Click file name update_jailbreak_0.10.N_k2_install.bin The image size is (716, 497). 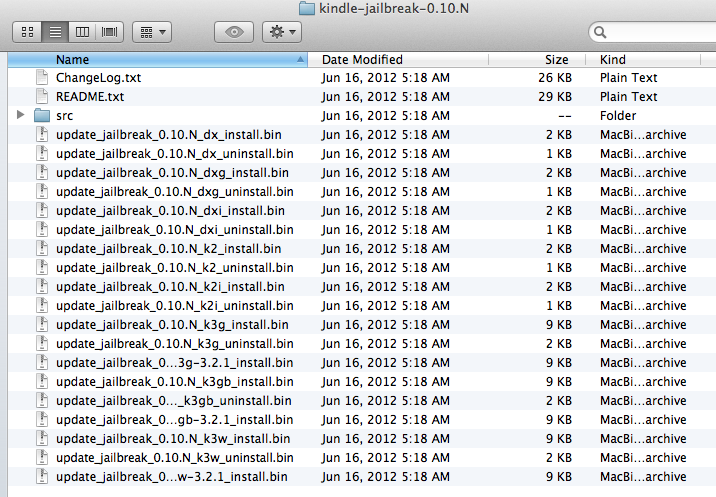point(168,249)
